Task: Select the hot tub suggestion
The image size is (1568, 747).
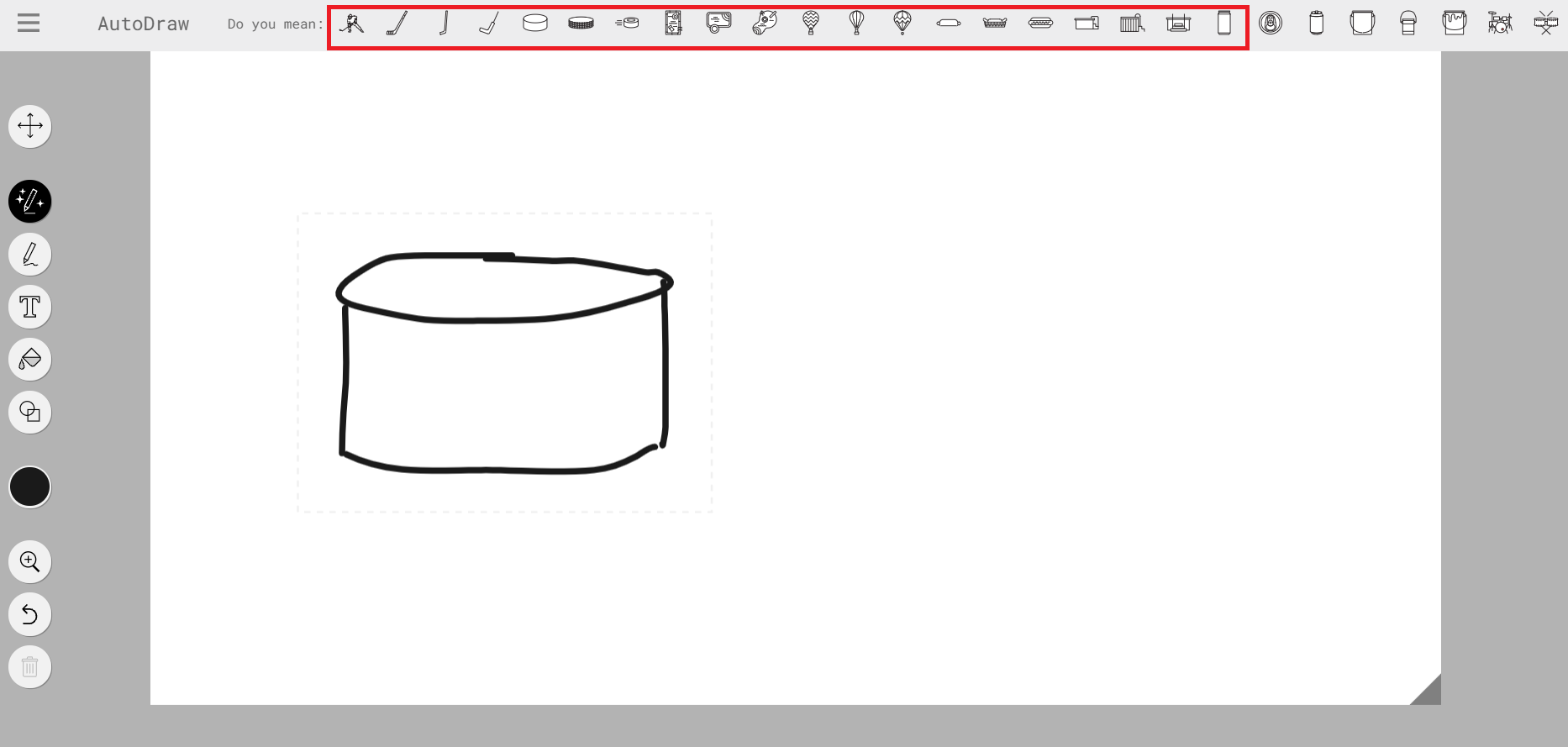Action: [1179, 23]
